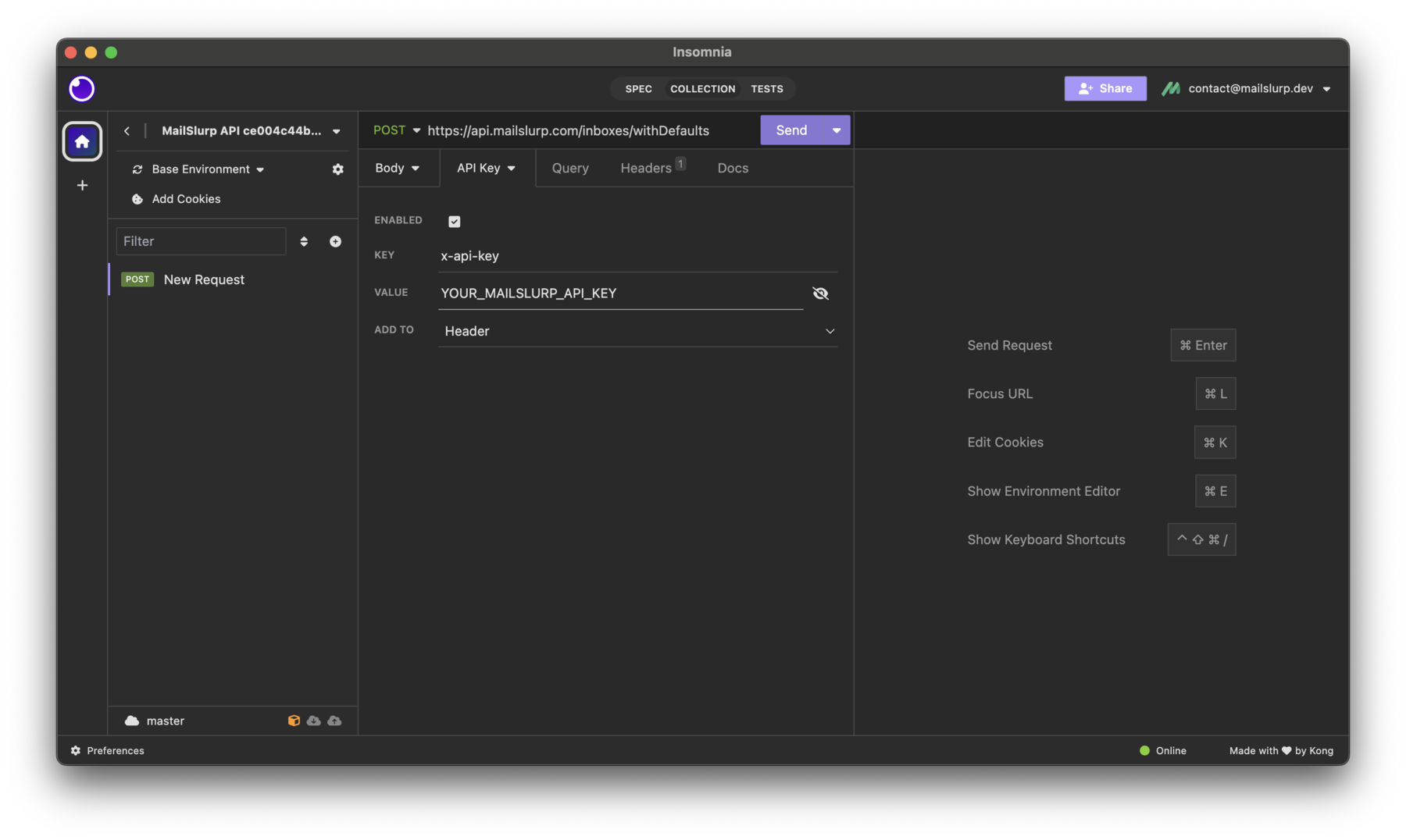The width and height of the screenshot is (1406, 840).
Task: Open the API Key auth type dropdown
Action: (x=487, y=168)
